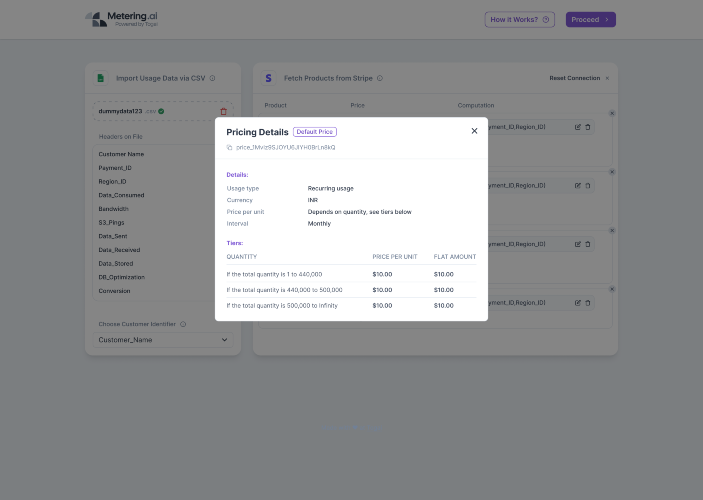Viewport: 703px width, 500px height.
Task: Delete the first product row computation
Action: pos(588,127)
